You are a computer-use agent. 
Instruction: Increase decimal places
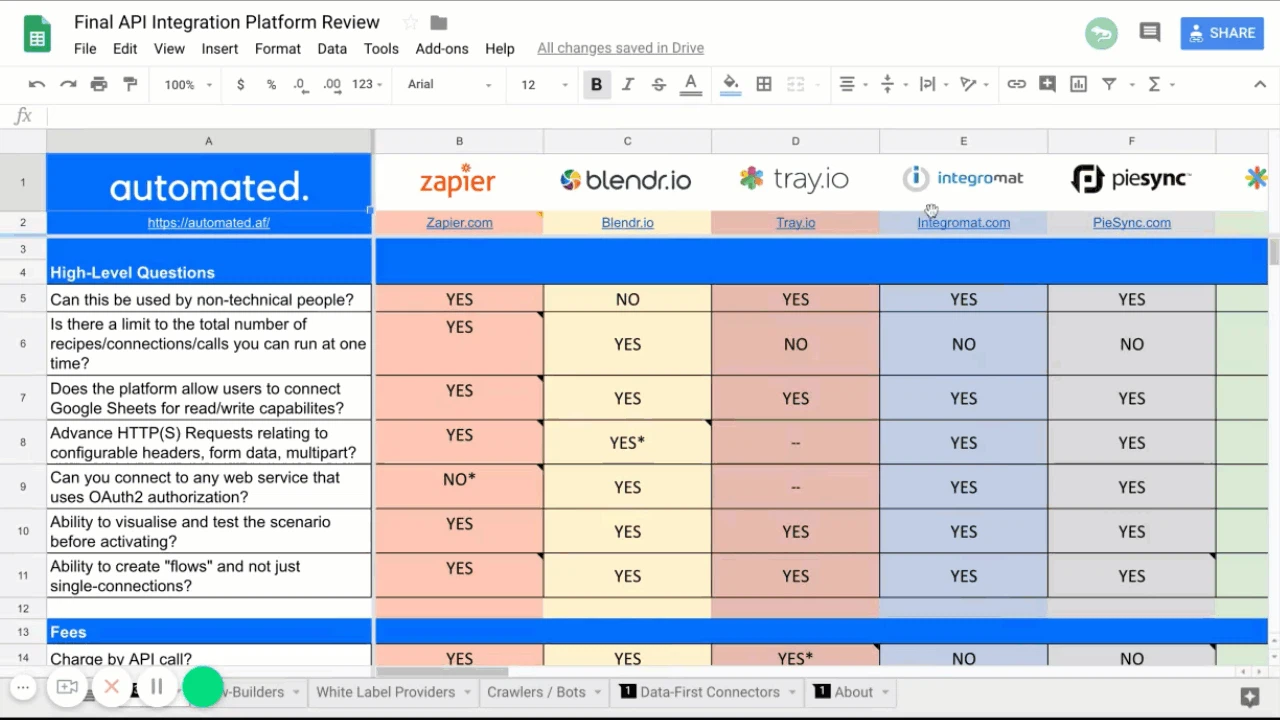[x=332, y=85]
